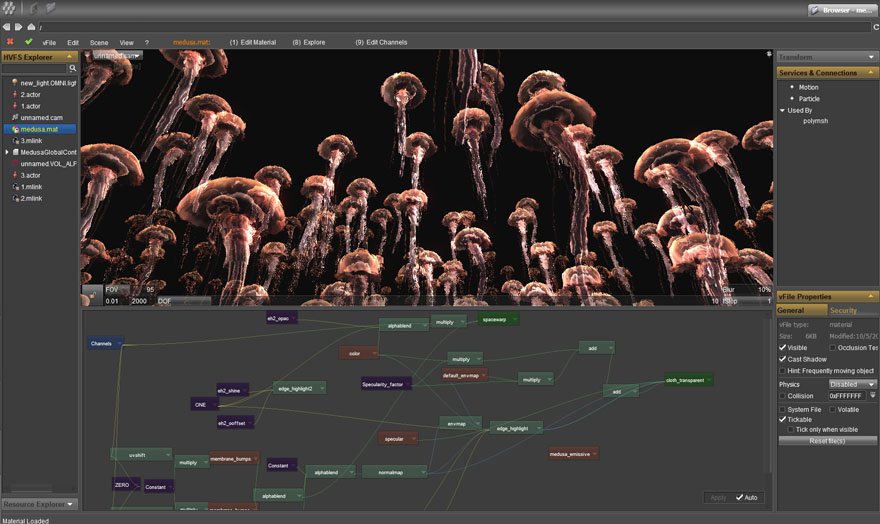880x524 pixels.
Task: Open the ? help menu
Action: 146,43
